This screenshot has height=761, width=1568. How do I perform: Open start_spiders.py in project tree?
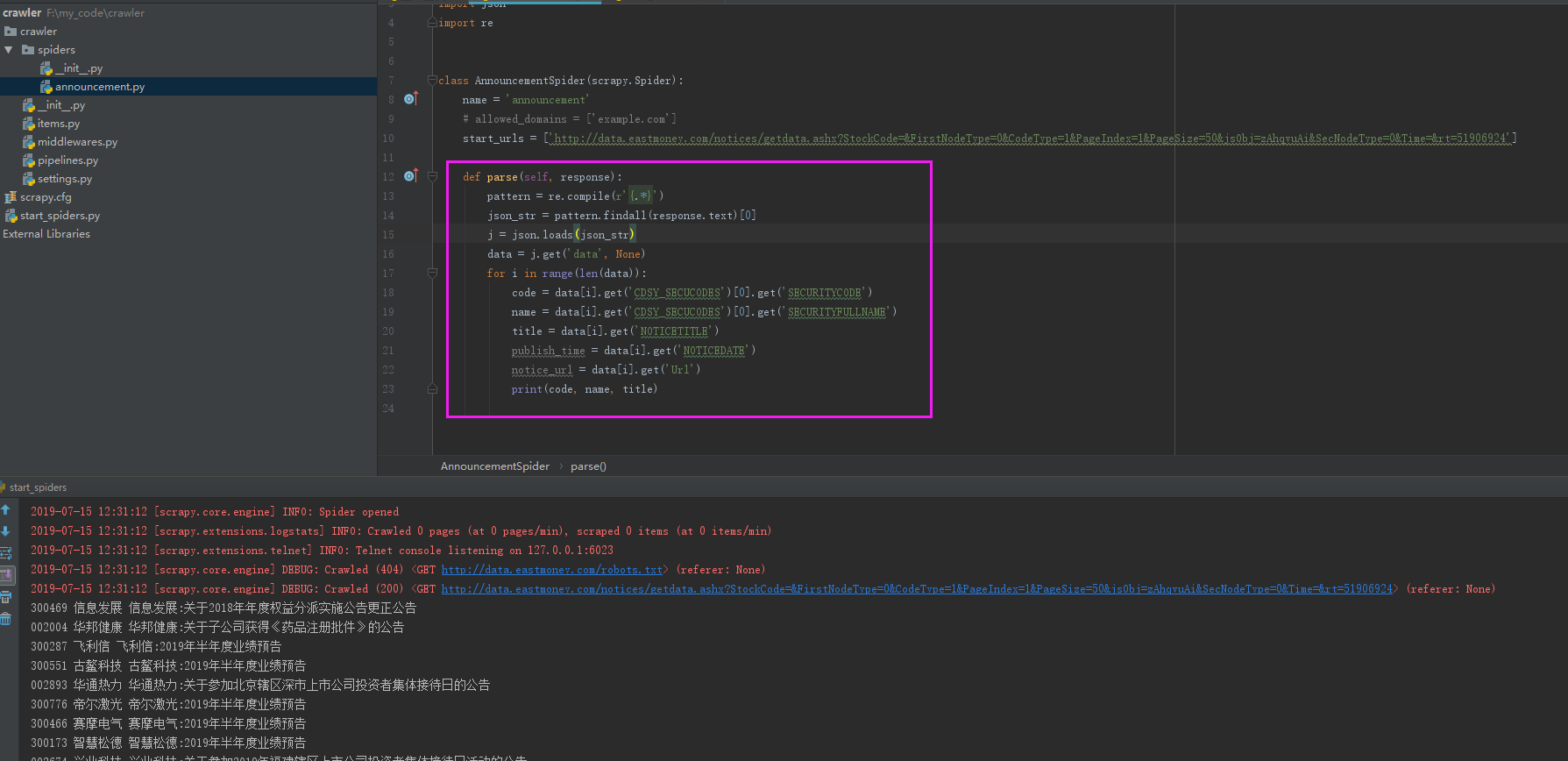(x=52, y=216)
